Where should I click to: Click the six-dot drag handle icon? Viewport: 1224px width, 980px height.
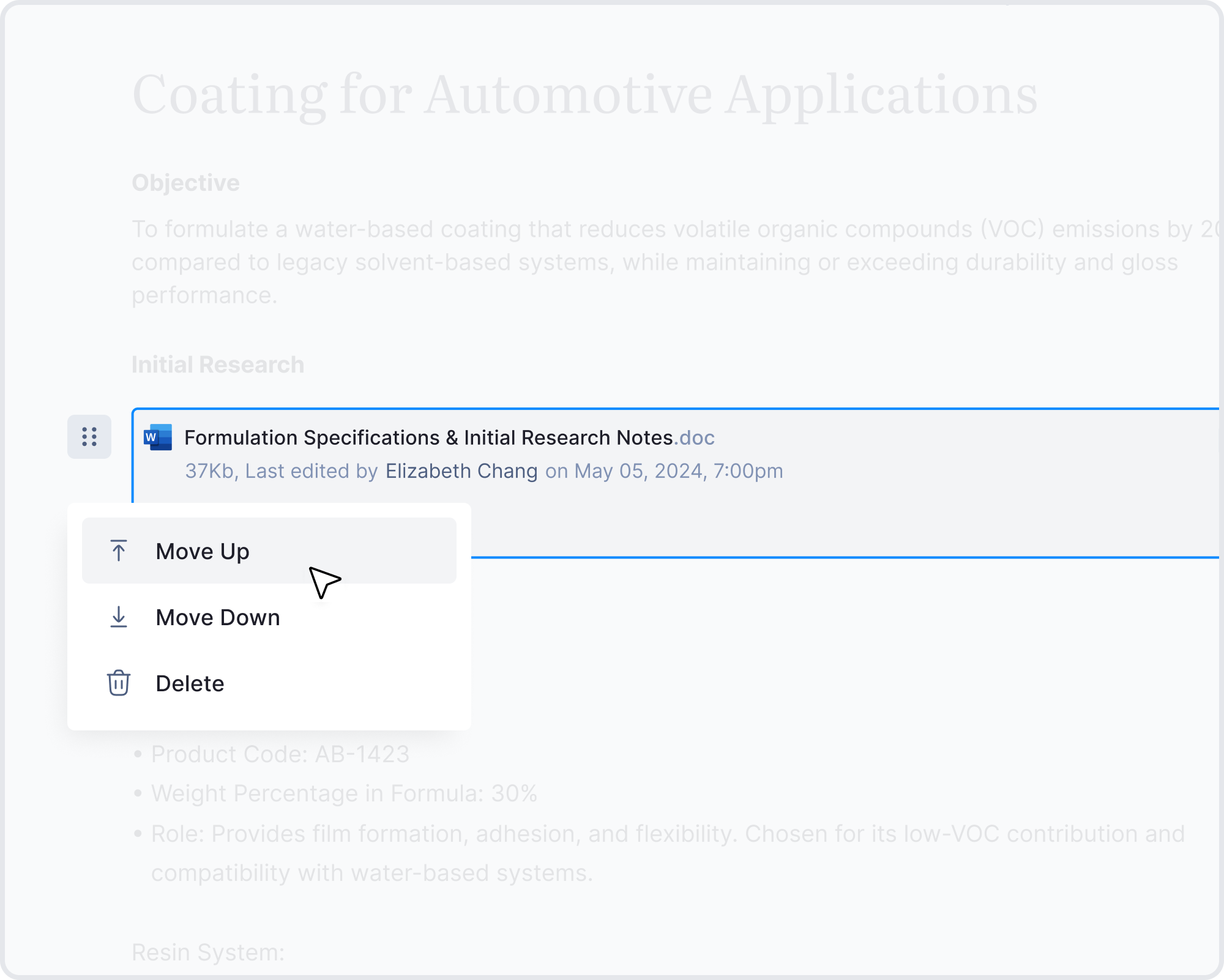[x=89, y=437]
